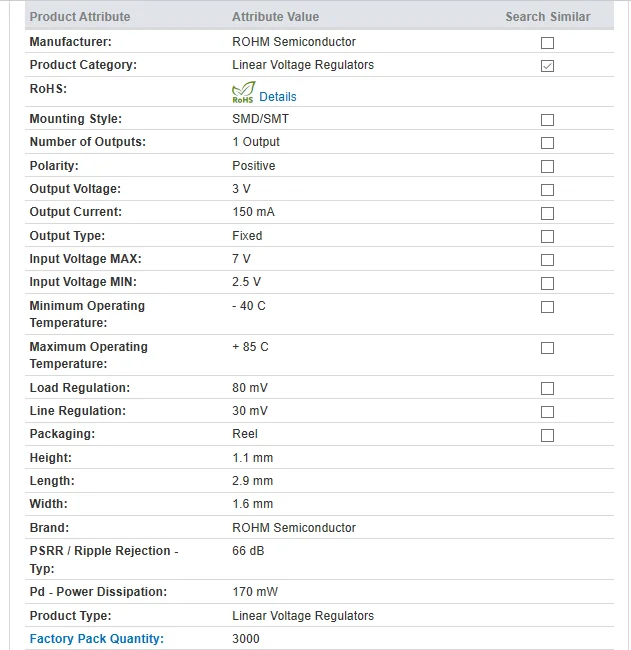Click the 2.9 mm length value

point(252,481)
